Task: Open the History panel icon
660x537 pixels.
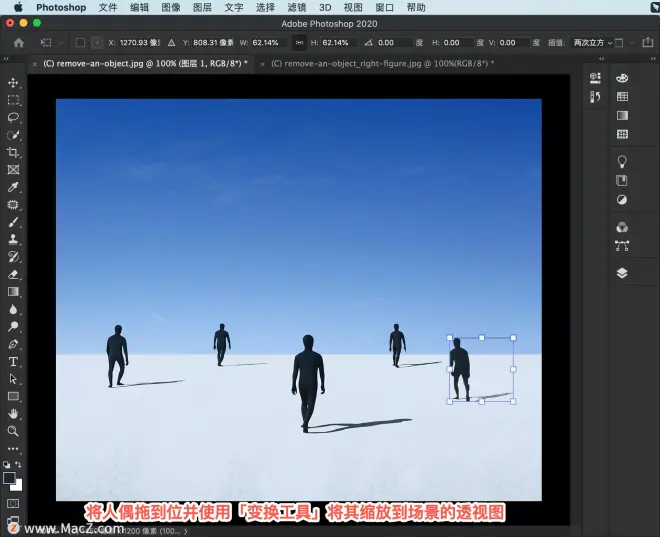Action: coord(595,97)
